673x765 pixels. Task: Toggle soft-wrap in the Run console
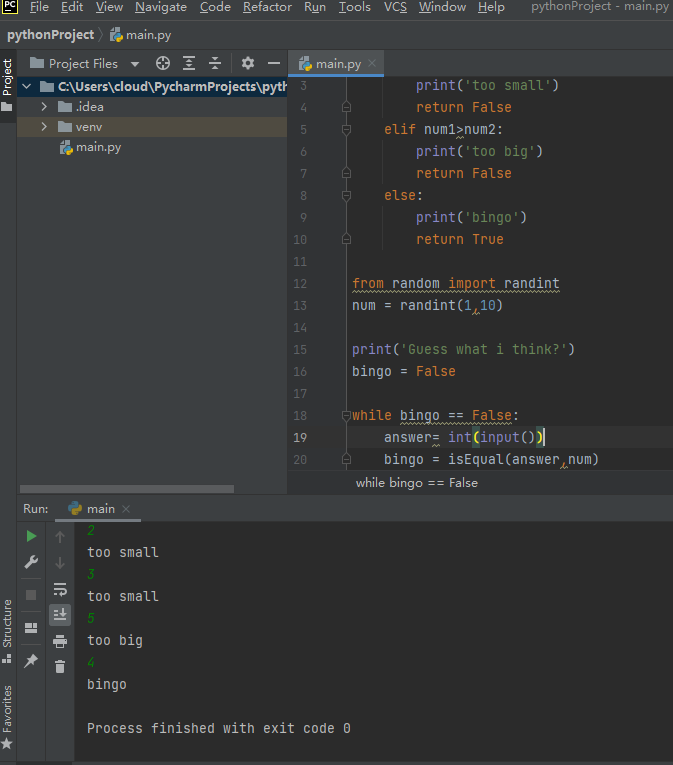pos(60,589)
